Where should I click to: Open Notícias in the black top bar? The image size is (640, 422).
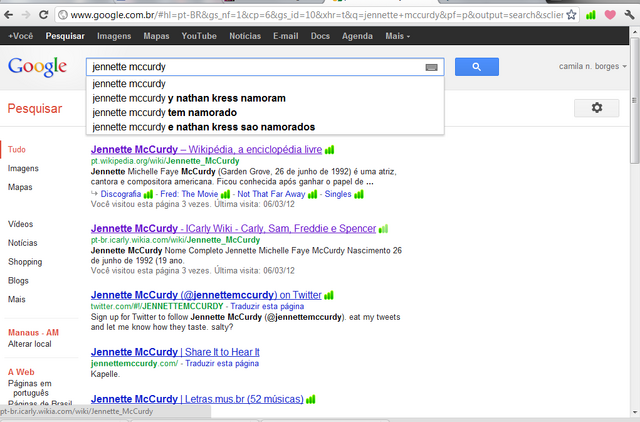(x=245, y=36)
